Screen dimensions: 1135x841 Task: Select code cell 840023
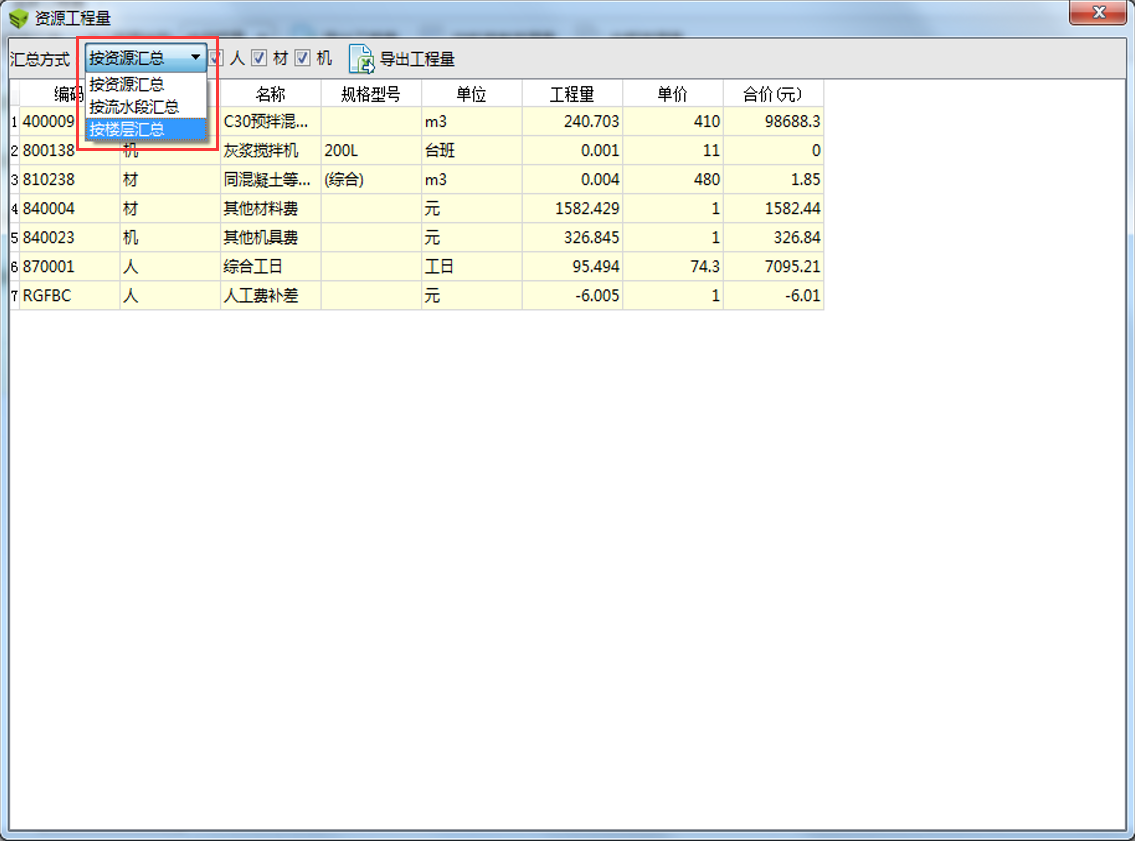tap(69, 237)
